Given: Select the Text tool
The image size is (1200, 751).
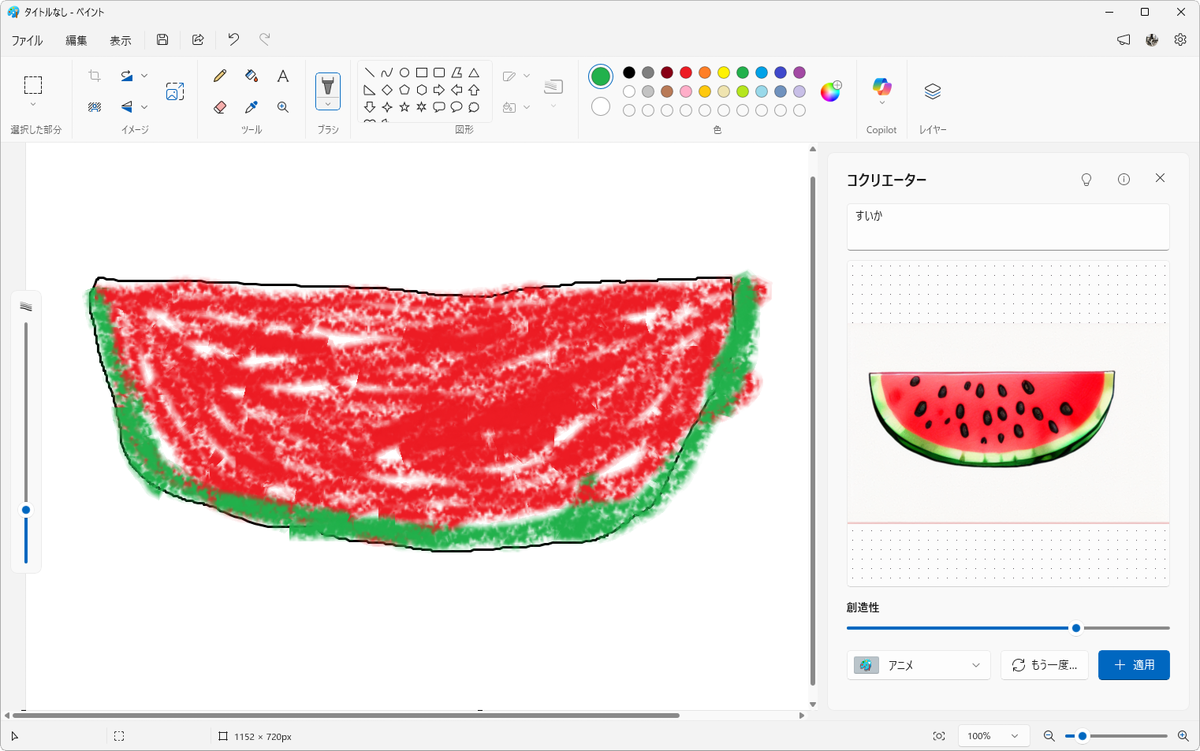Looking at the screenshot, I should pyautogui.click(x=283, y=76).
